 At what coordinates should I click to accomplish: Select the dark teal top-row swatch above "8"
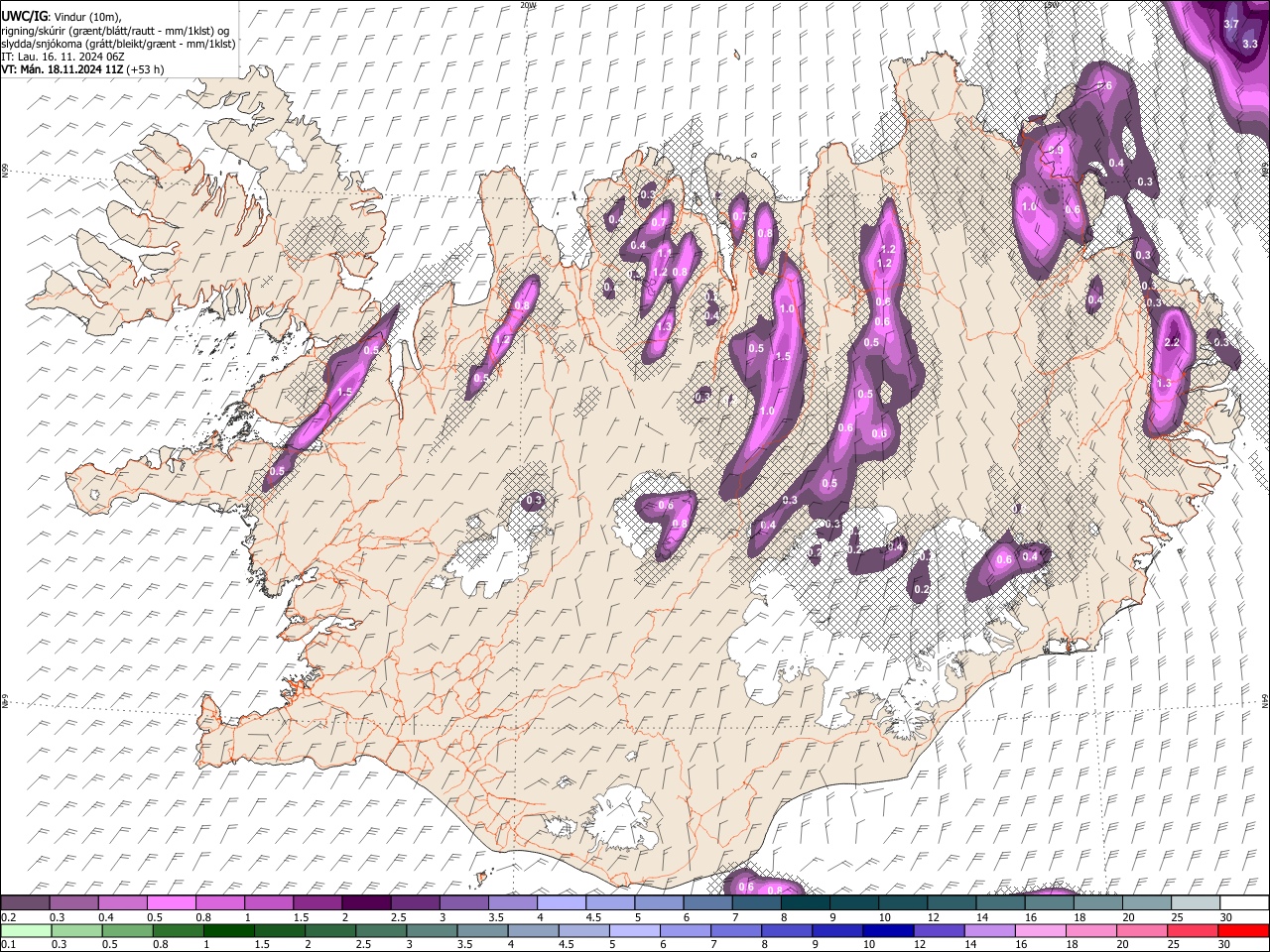[805, 903]
